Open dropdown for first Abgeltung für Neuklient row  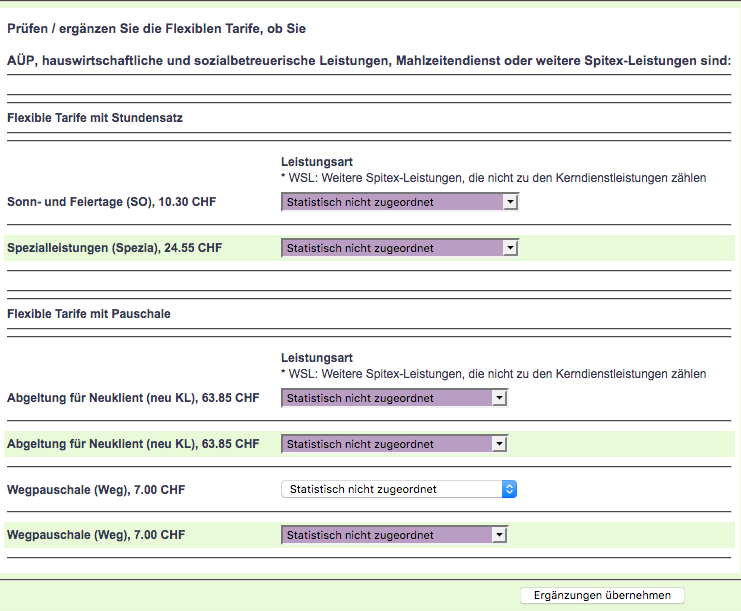[394, 398]
